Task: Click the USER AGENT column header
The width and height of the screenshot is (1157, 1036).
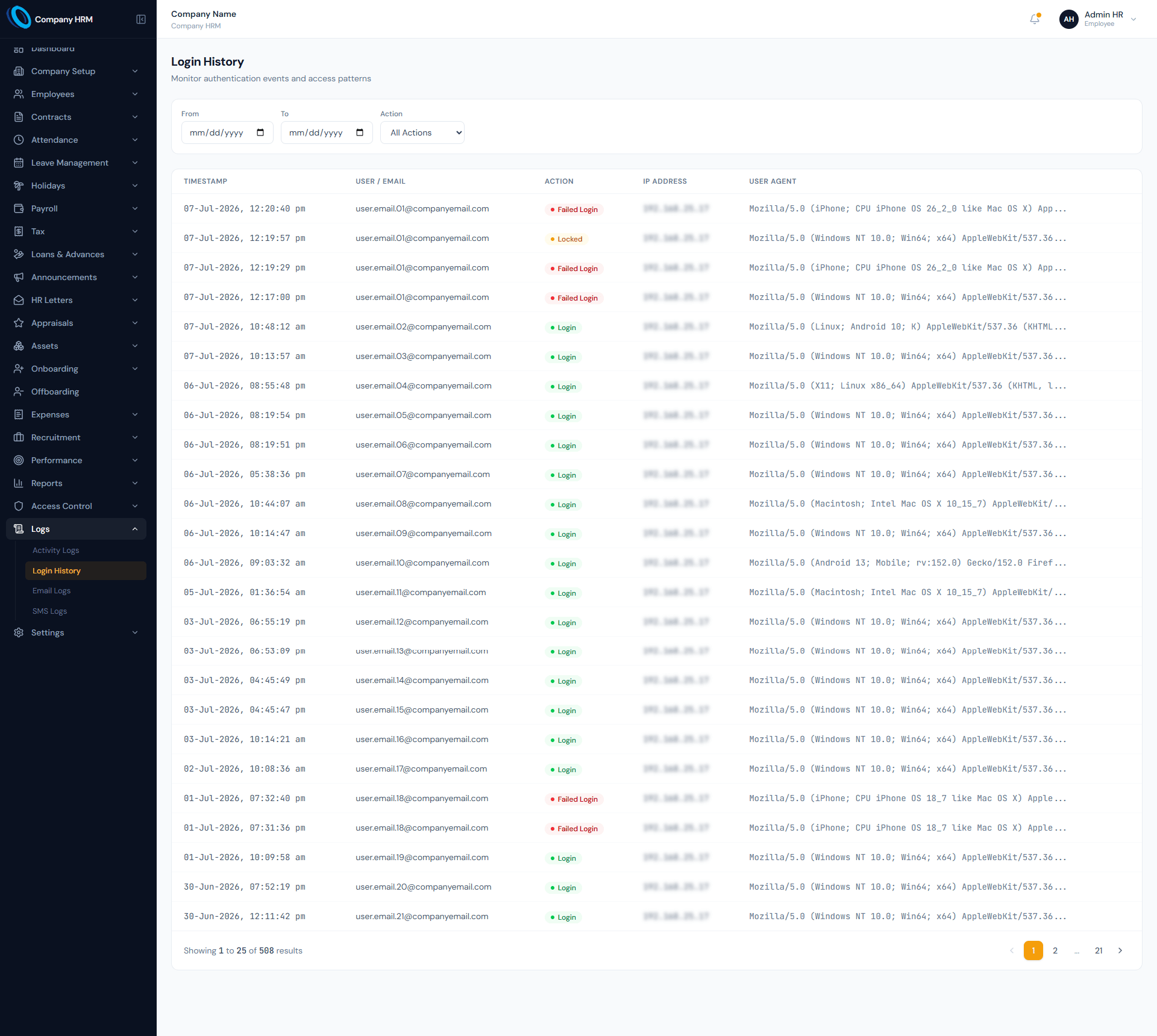Action: 773,181
